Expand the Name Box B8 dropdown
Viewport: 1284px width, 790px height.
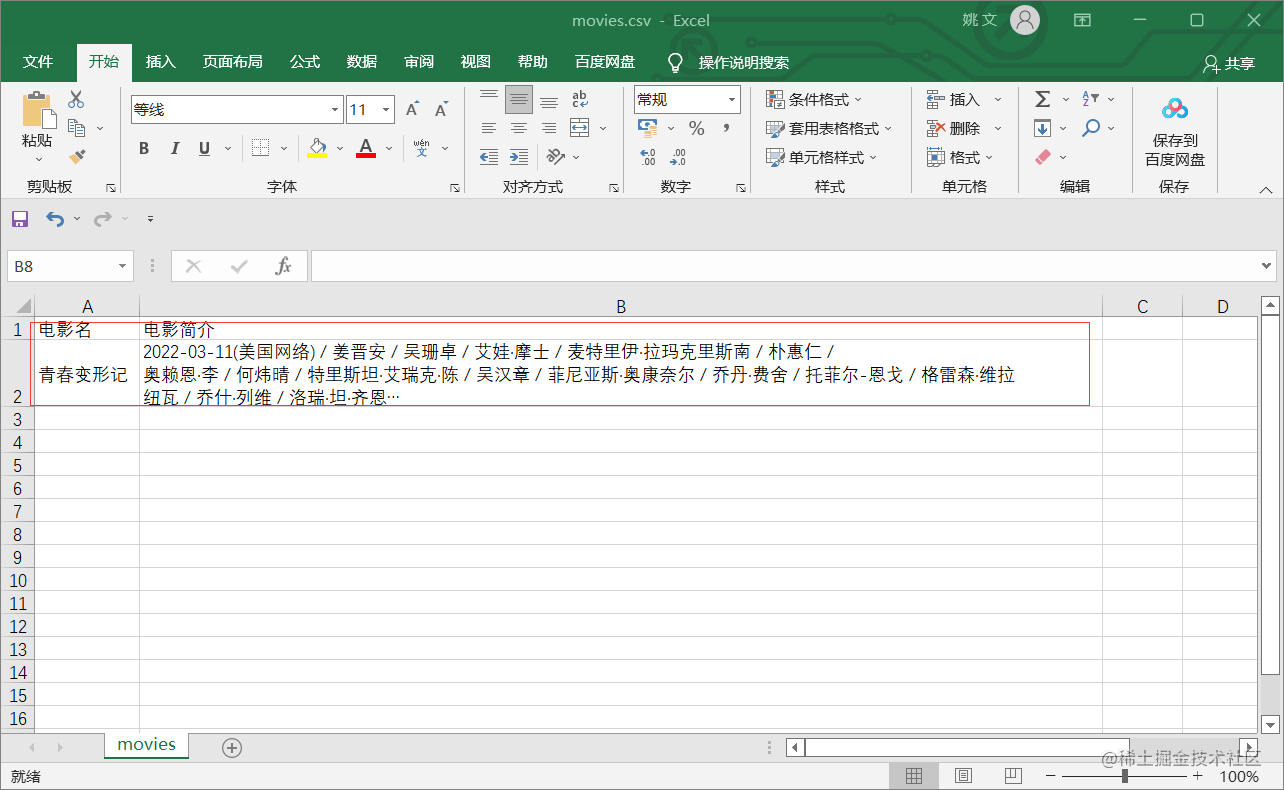click(x=123, y=266)
